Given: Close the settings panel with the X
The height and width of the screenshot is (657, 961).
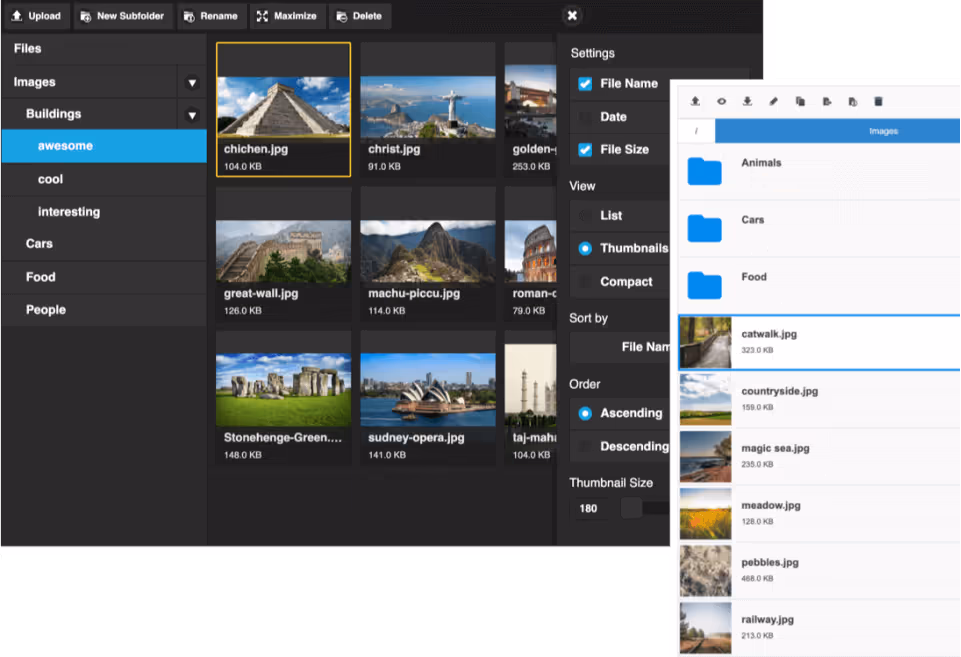Looking at the screenshot, I should (x=571, y=16).
